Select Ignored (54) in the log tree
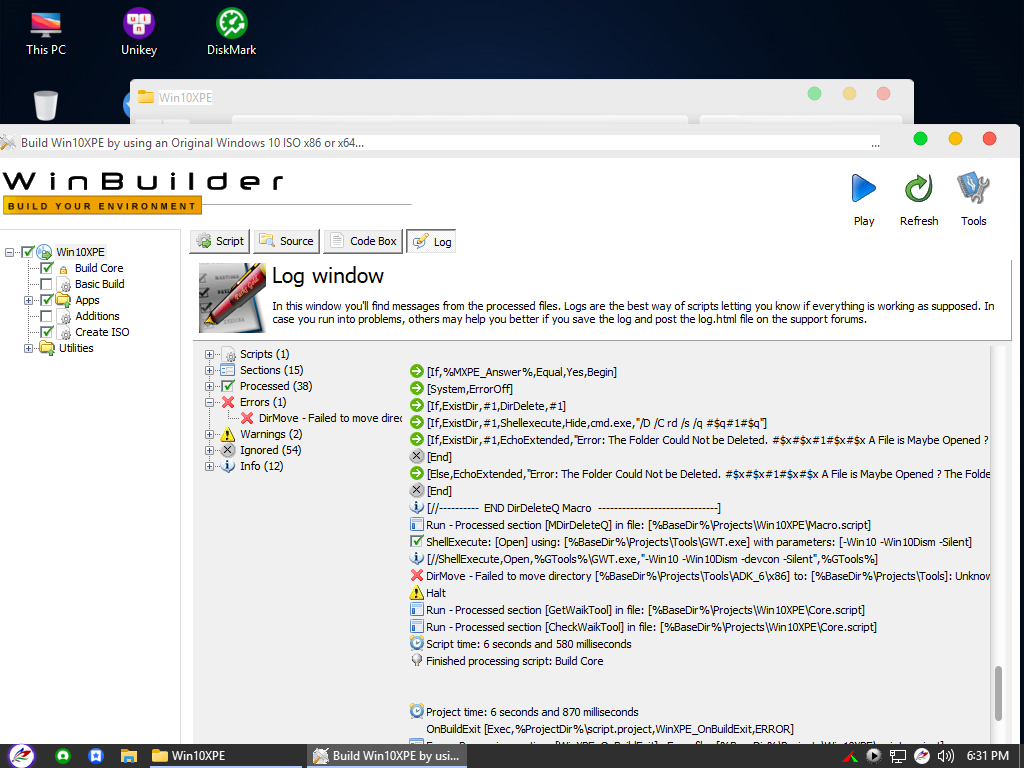The image size is (1024, 768). coord(270,450)
